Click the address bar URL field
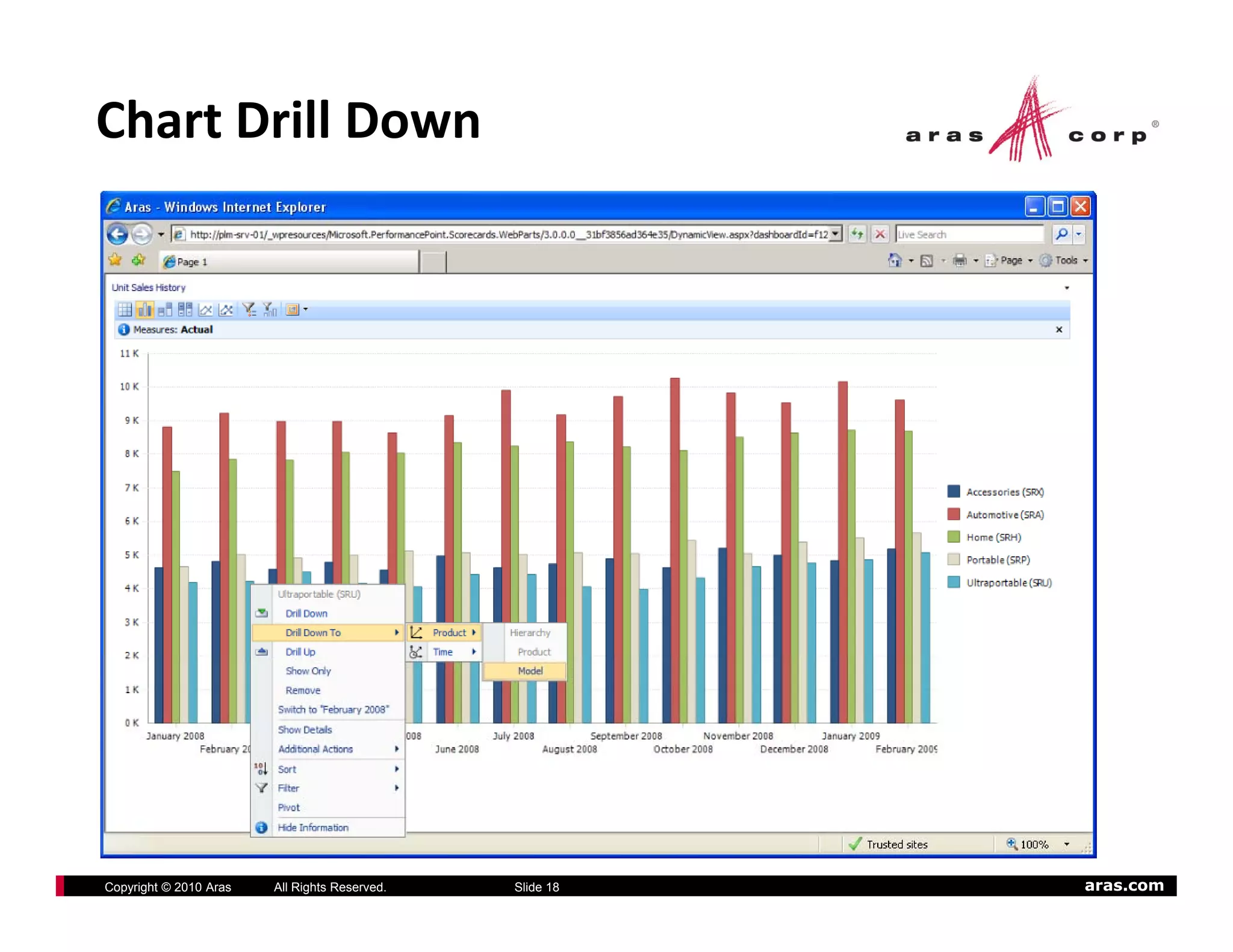This screenshot has height=952, width=1233. pos(501,234)
